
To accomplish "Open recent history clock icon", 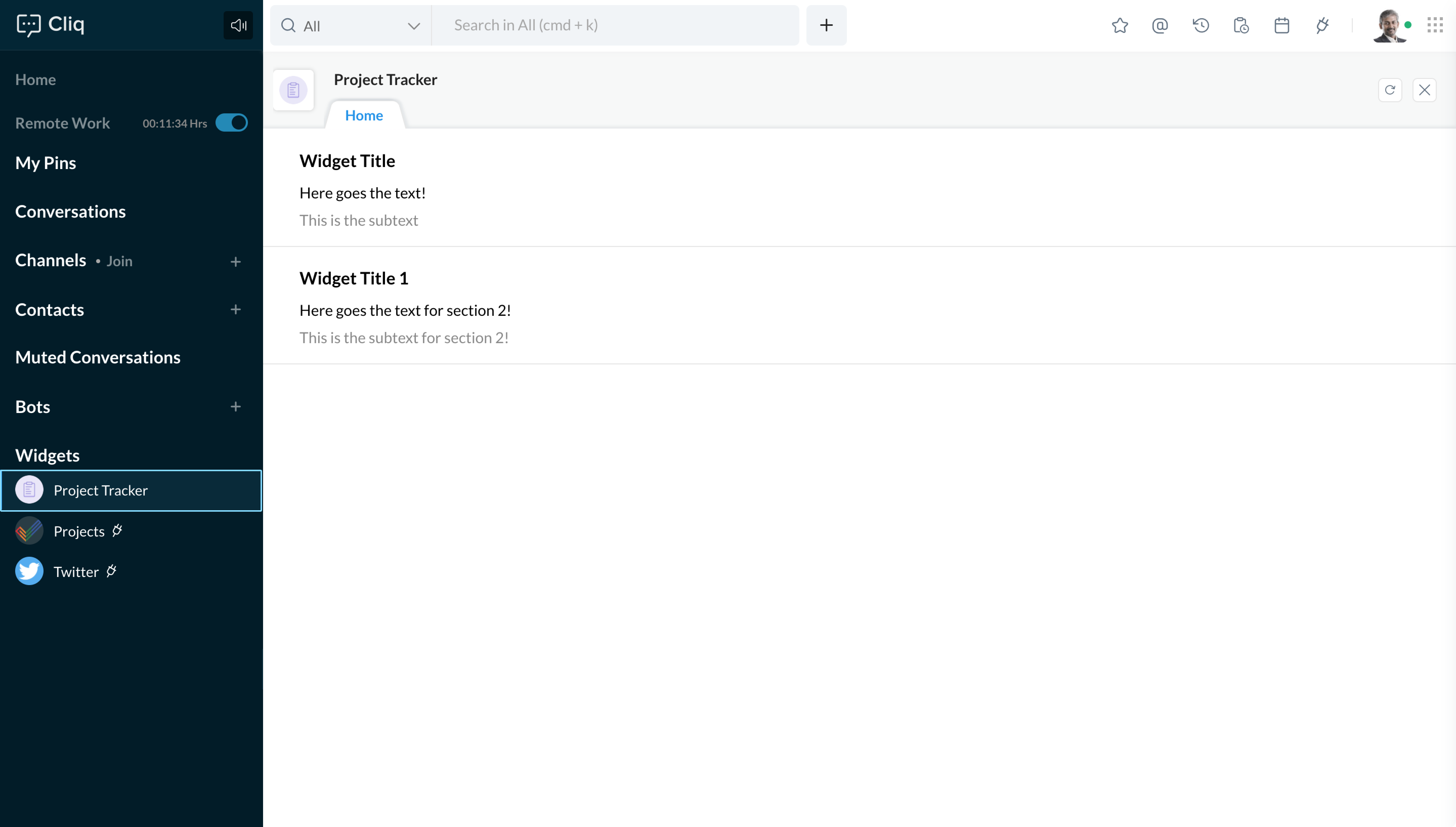I will click(1201, 26).
